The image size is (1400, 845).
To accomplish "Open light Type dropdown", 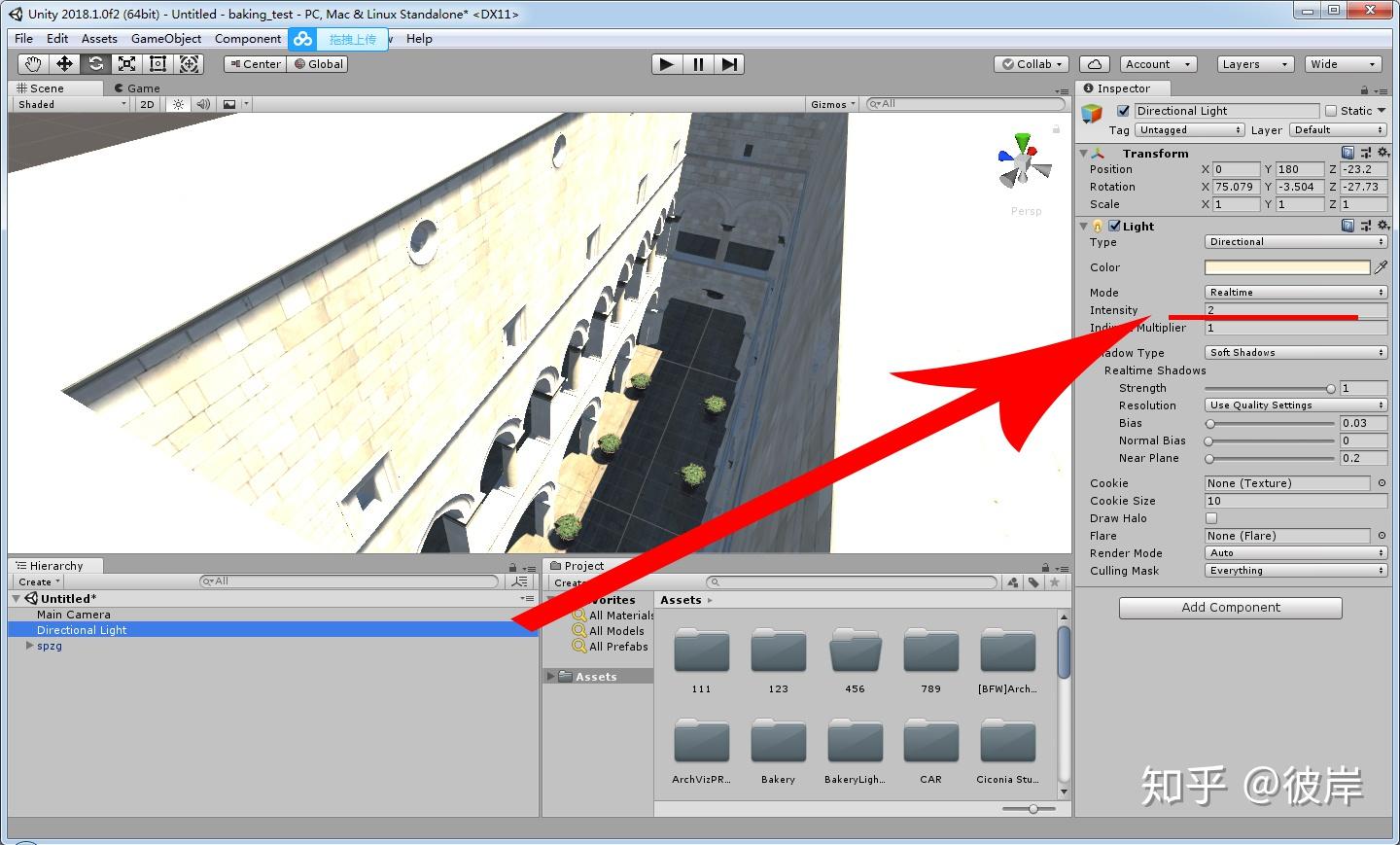I will click(1296, 242).
